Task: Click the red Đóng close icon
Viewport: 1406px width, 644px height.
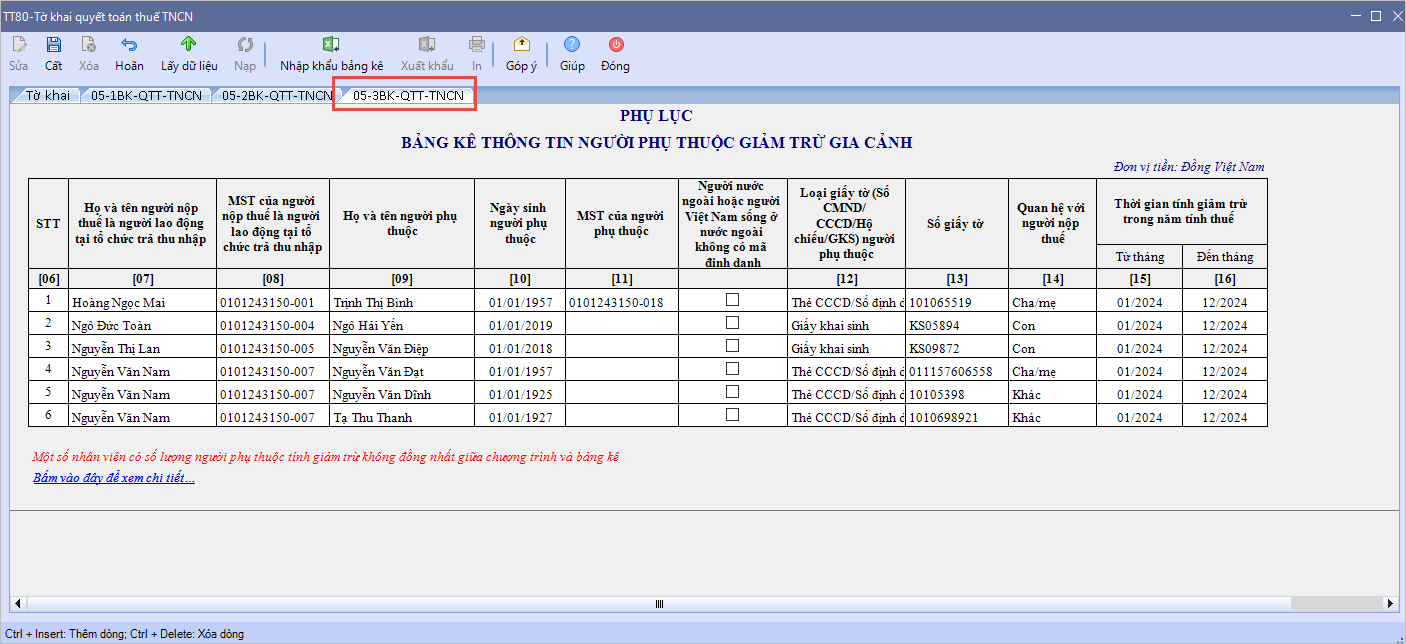Action: pyautogui.click(x=616, y=45)
